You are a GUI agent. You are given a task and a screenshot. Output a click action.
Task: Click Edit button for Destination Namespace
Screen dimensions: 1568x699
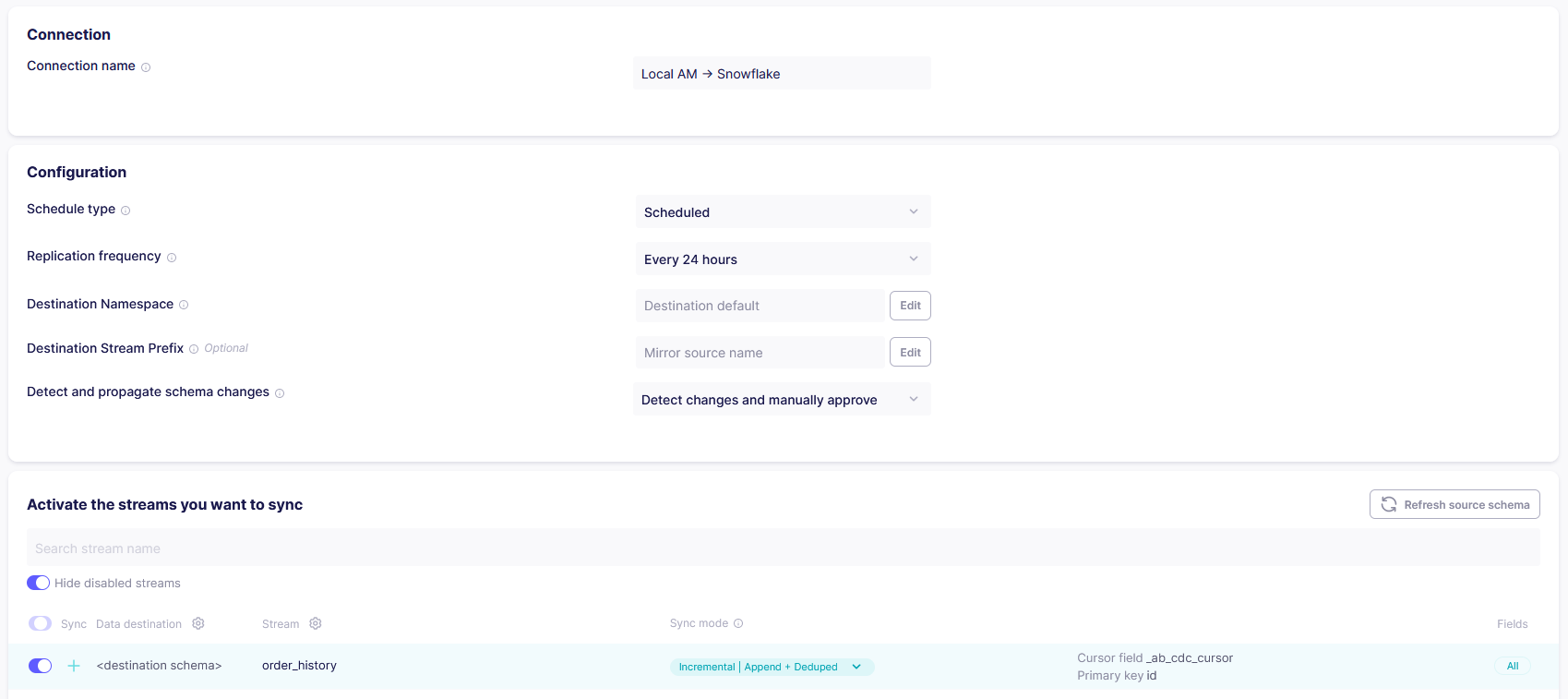(910, 306)
